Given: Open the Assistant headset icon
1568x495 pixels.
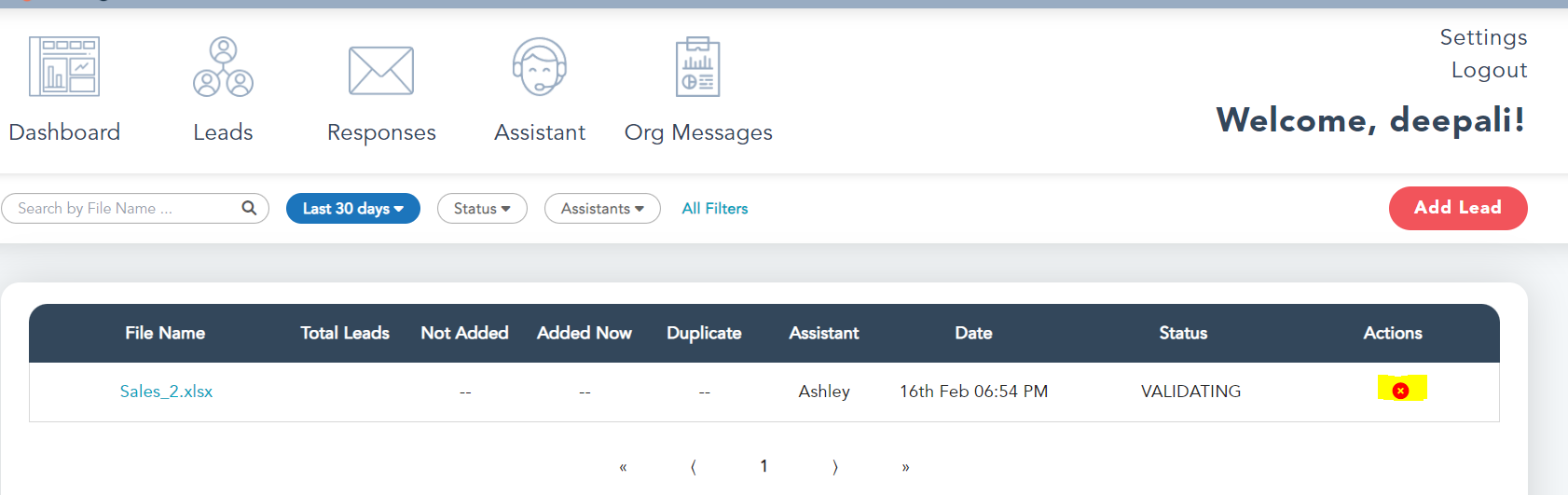Looking at the screenshot, I should 540,67.
